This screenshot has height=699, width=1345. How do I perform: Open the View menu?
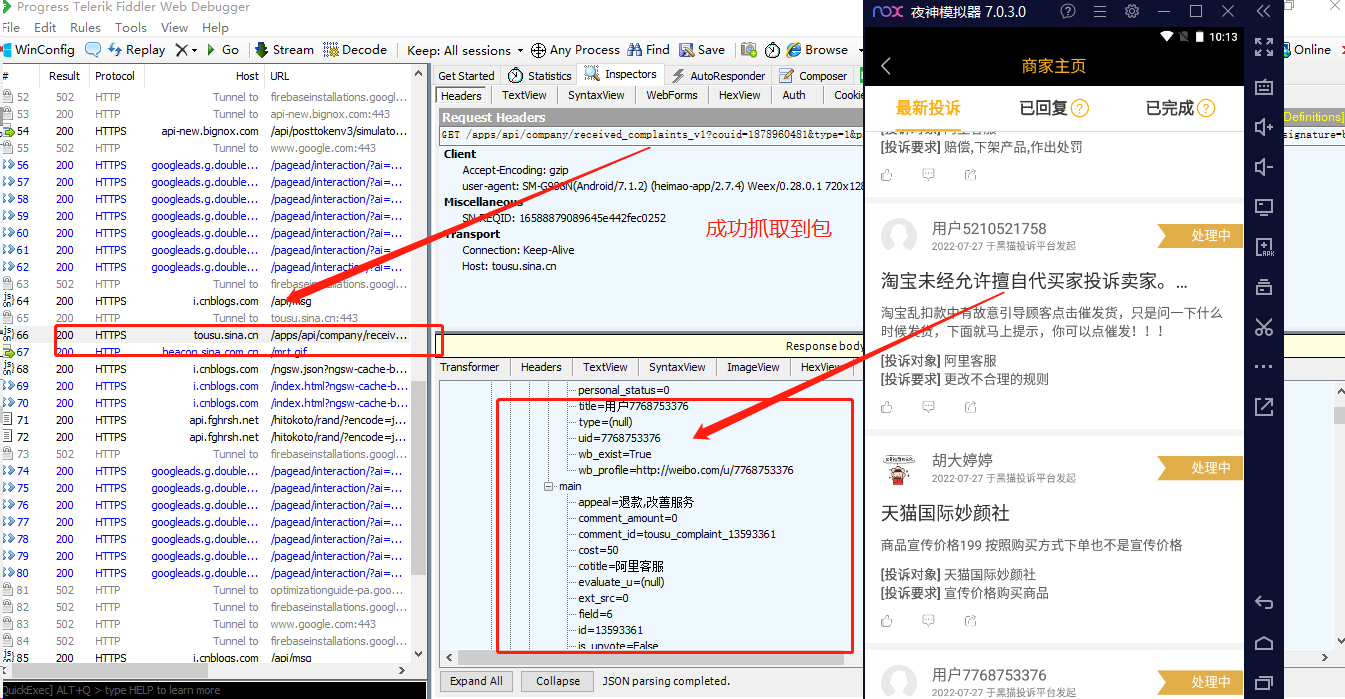[174, 27]
